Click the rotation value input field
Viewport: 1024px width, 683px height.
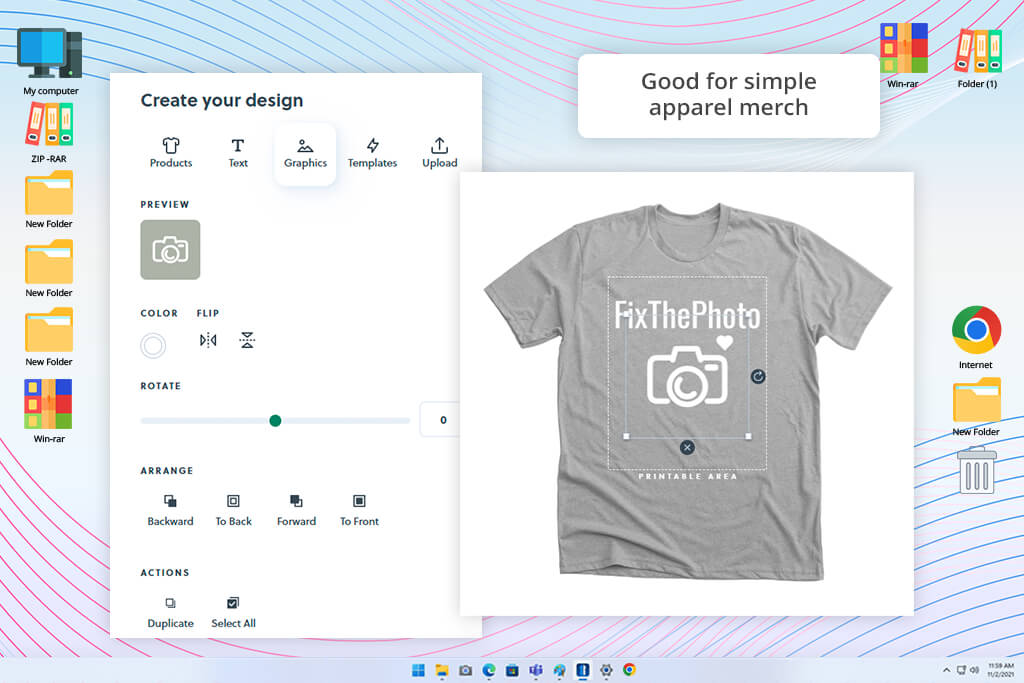point(441,420)
